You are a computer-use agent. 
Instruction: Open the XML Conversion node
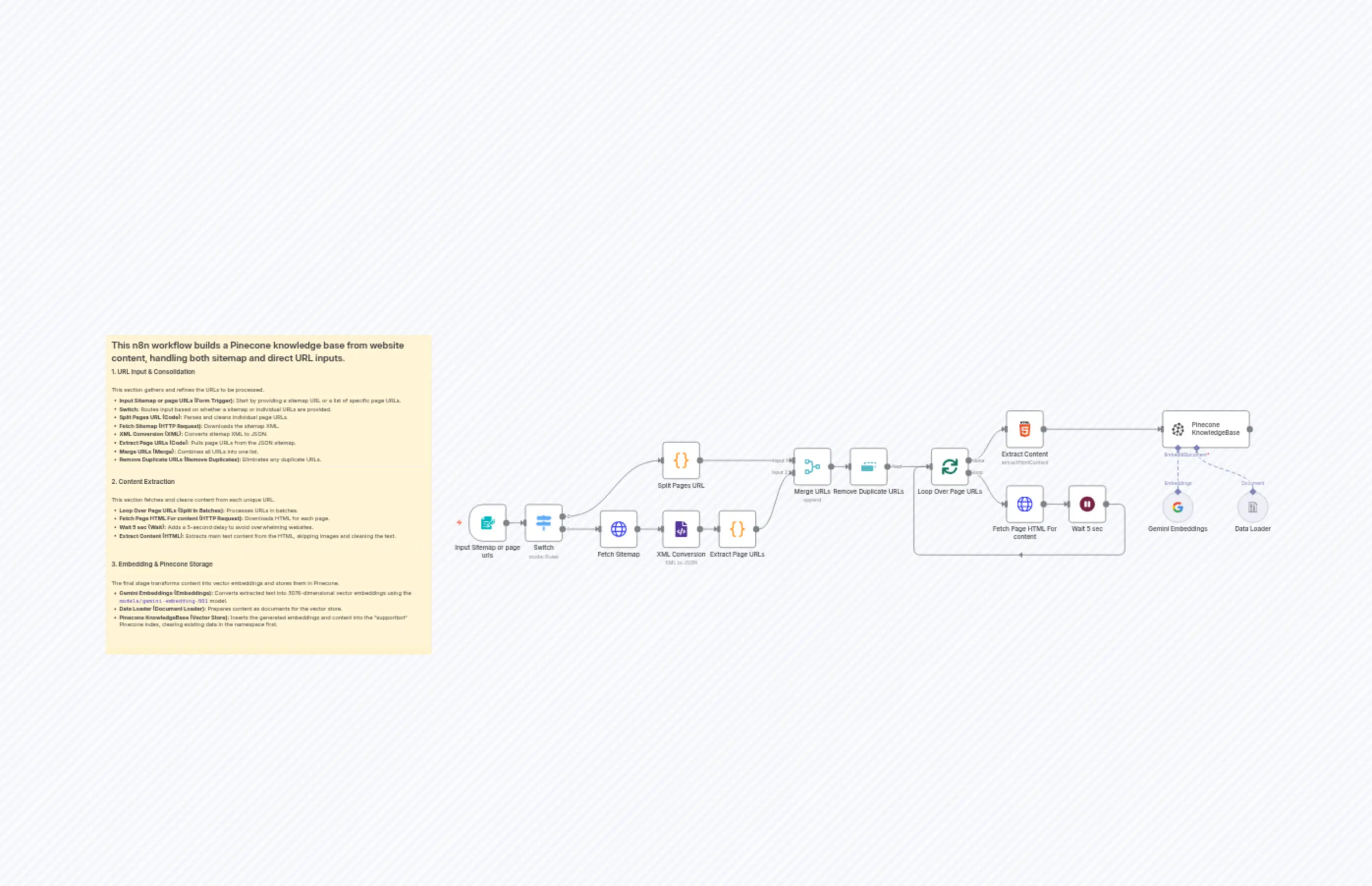pyautogui.click(x=682, y=530)
